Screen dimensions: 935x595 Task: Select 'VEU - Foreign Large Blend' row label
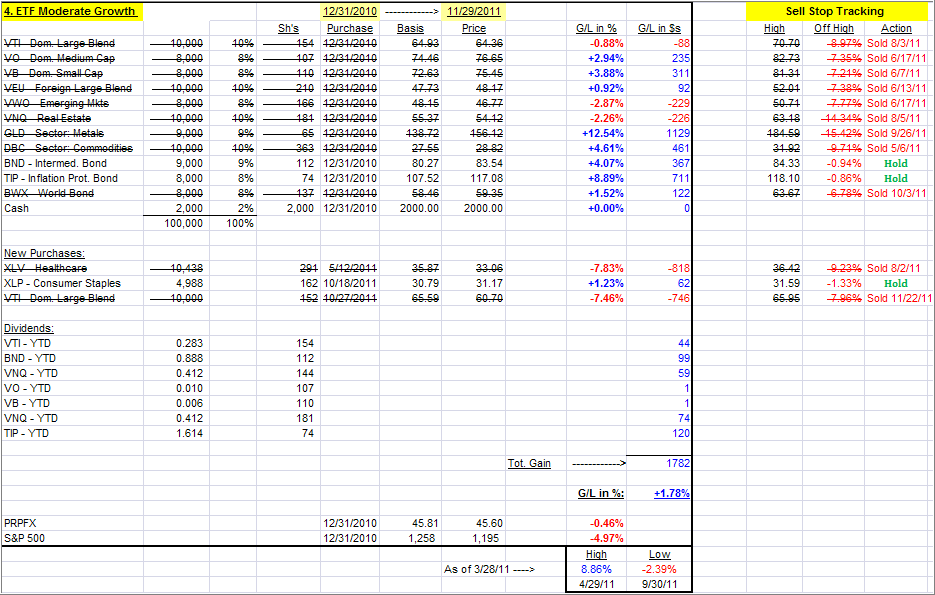[x=67, y=88]
